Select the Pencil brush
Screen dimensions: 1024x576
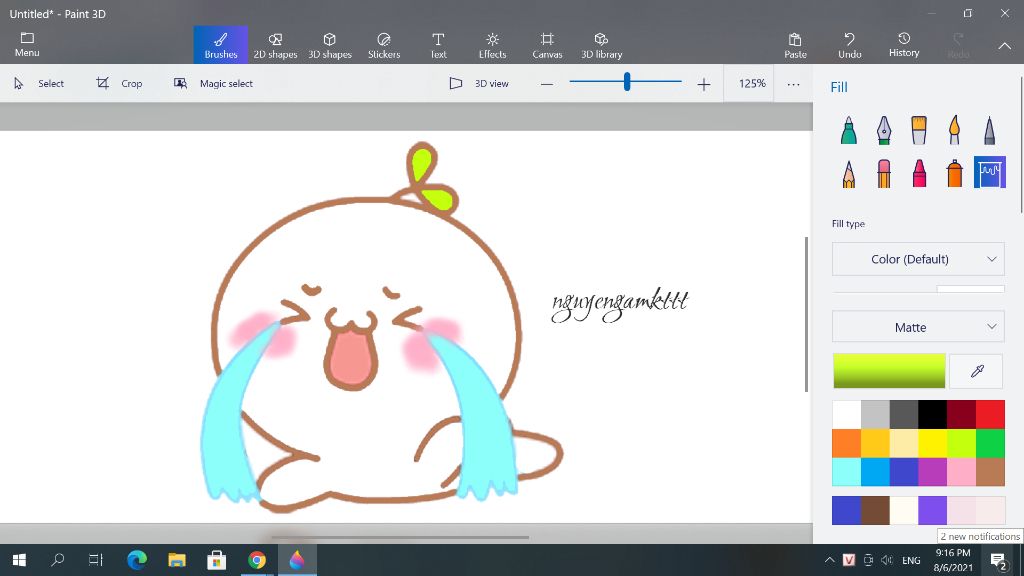coord(848,173)
